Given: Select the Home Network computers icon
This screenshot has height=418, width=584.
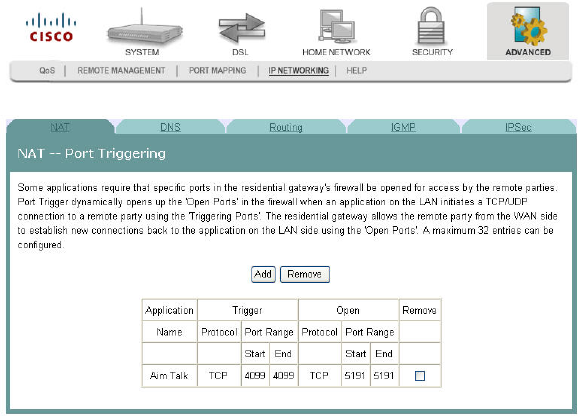Looking at the screenshot, I should [x=337, y=26].
